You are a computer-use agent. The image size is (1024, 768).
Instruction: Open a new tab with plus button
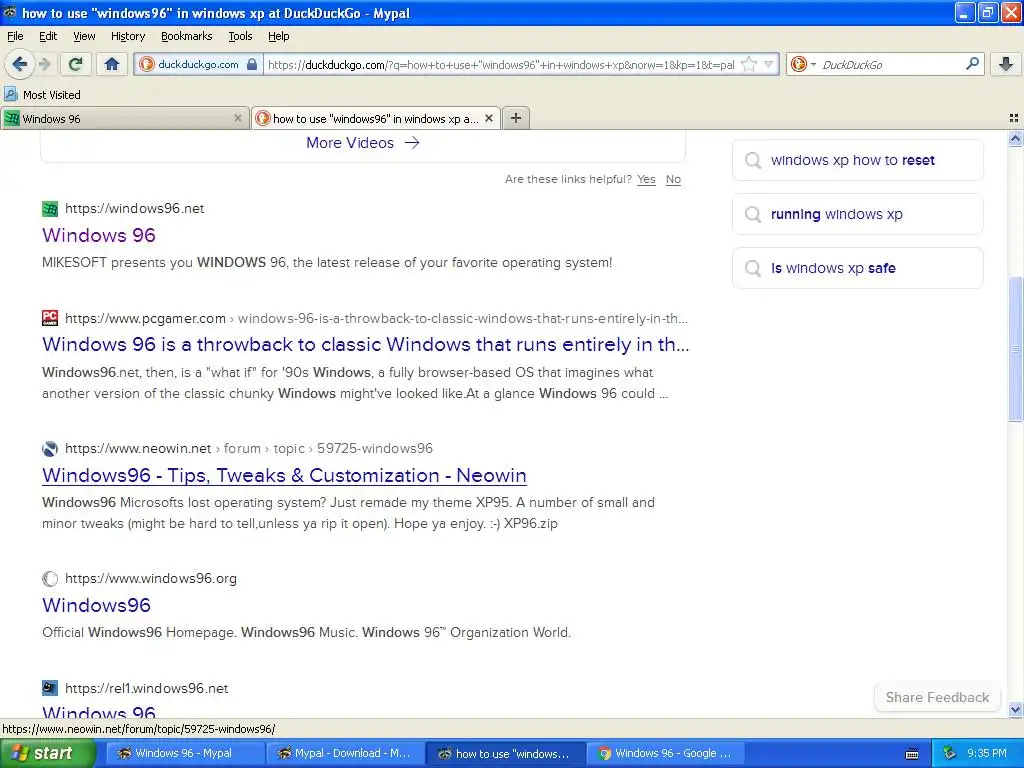(516, 118)
